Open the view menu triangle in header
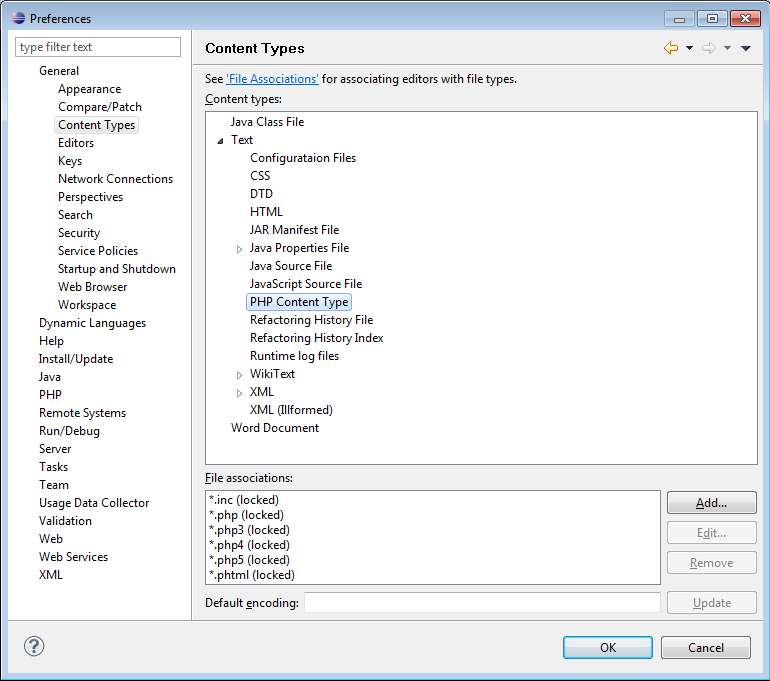The image size is (770, 681). 746,48
